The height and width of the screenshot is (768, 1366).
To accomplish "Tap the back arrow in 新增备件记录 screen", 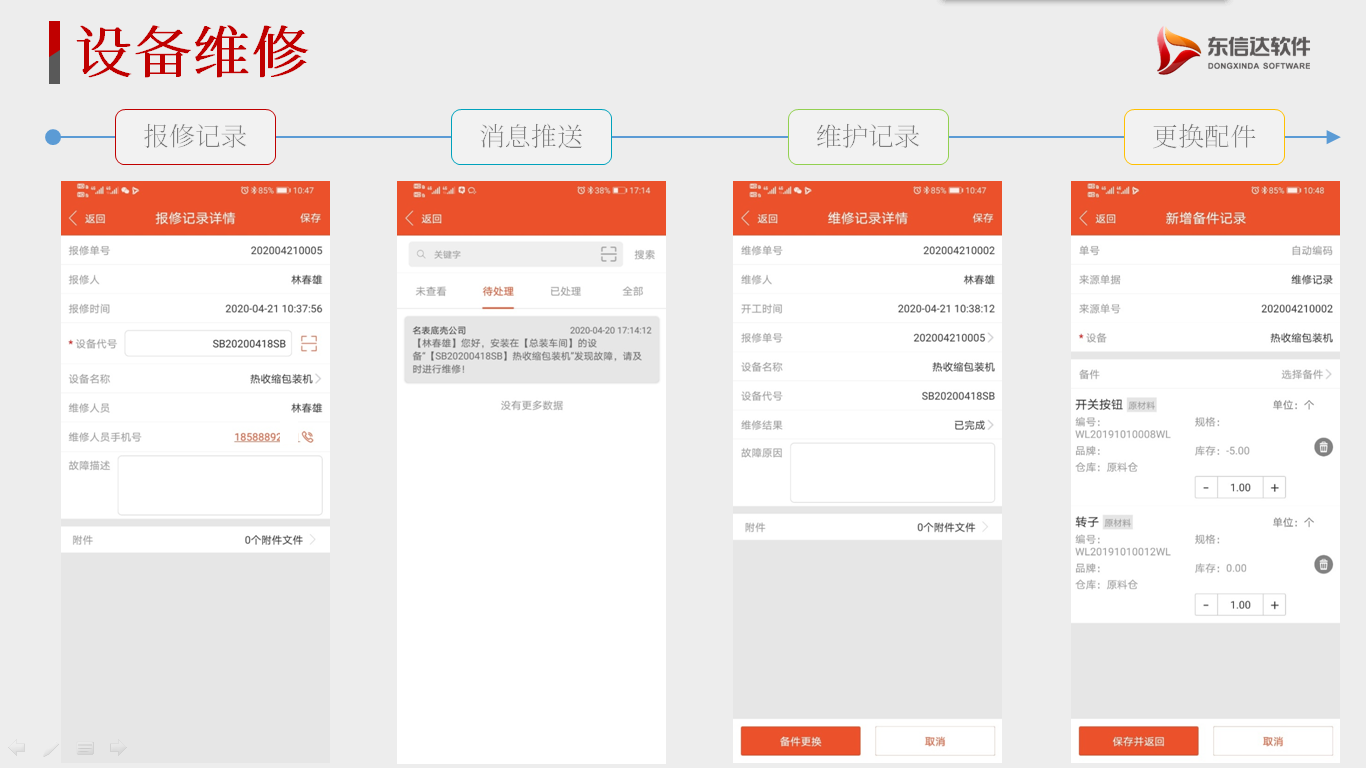I will click(x=1084, y=218).
